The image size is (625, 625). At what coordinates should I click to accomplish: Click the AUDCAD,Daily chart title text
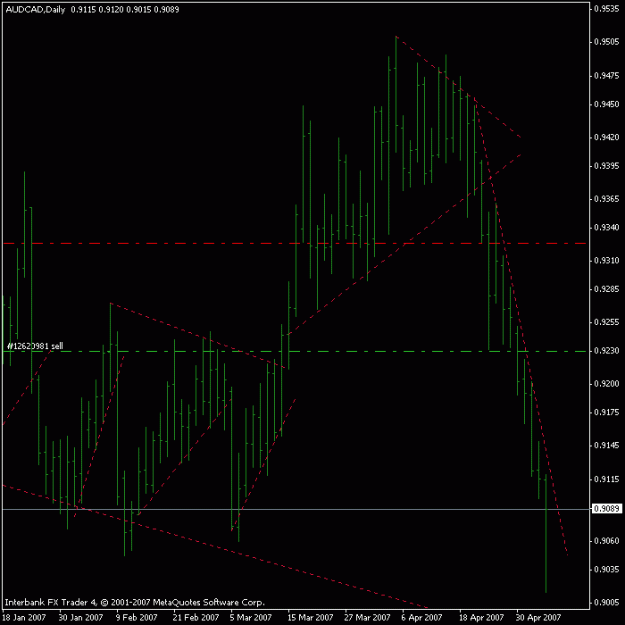point(35,10)
